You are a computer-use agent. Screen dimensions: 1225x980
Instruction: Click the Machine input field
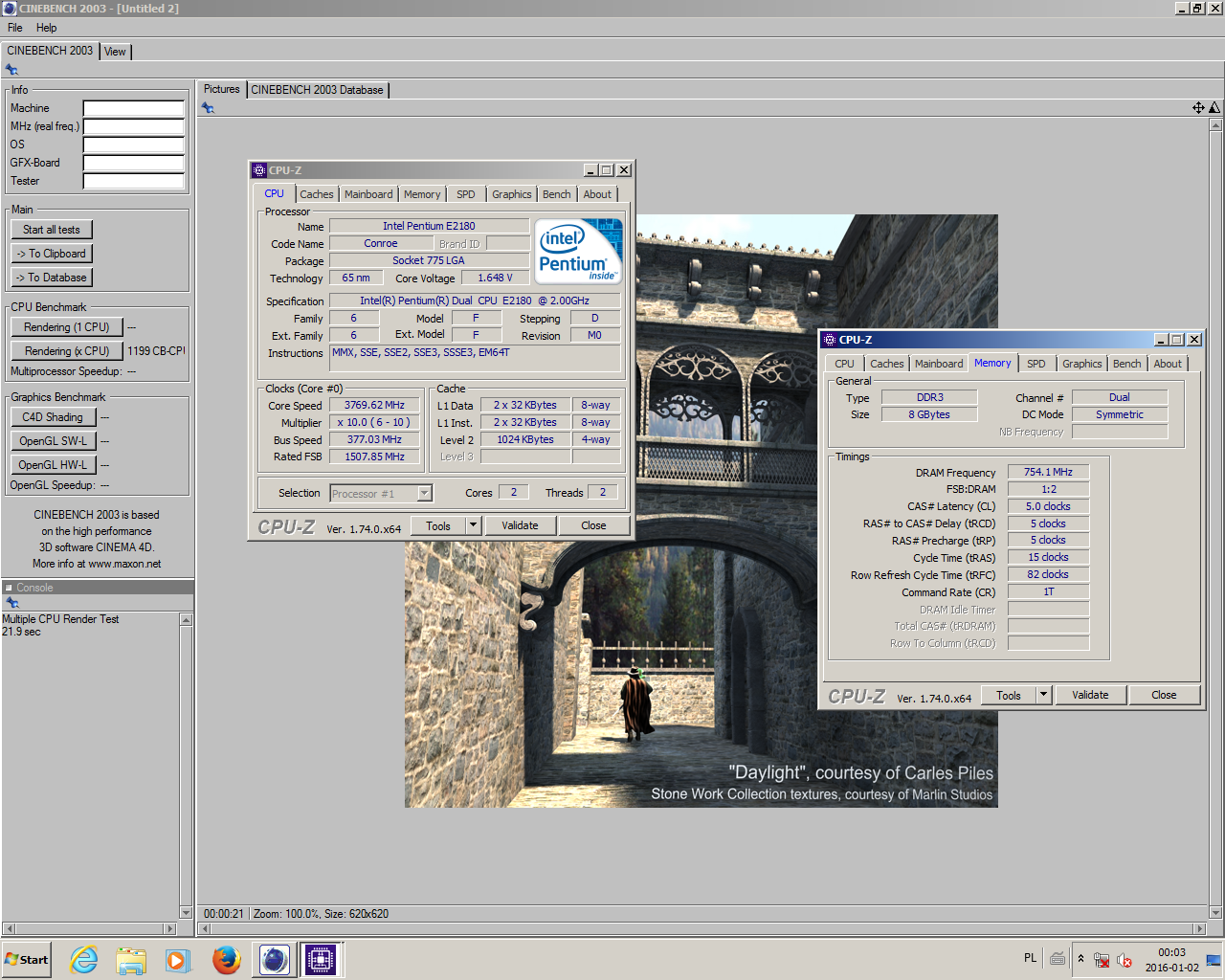click(x=134, y=108)
